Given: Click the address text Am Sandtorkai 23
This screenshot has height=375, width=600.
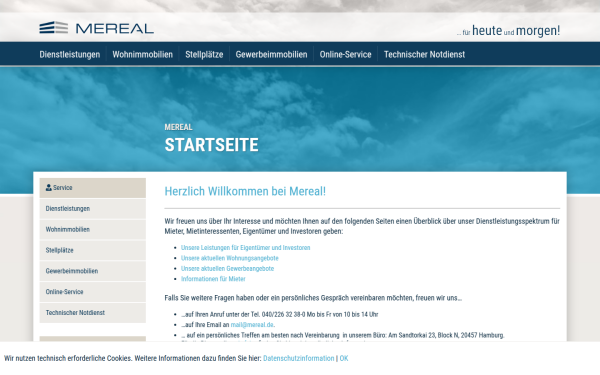Looking at the screenshot, I should (x=412, y=335).
